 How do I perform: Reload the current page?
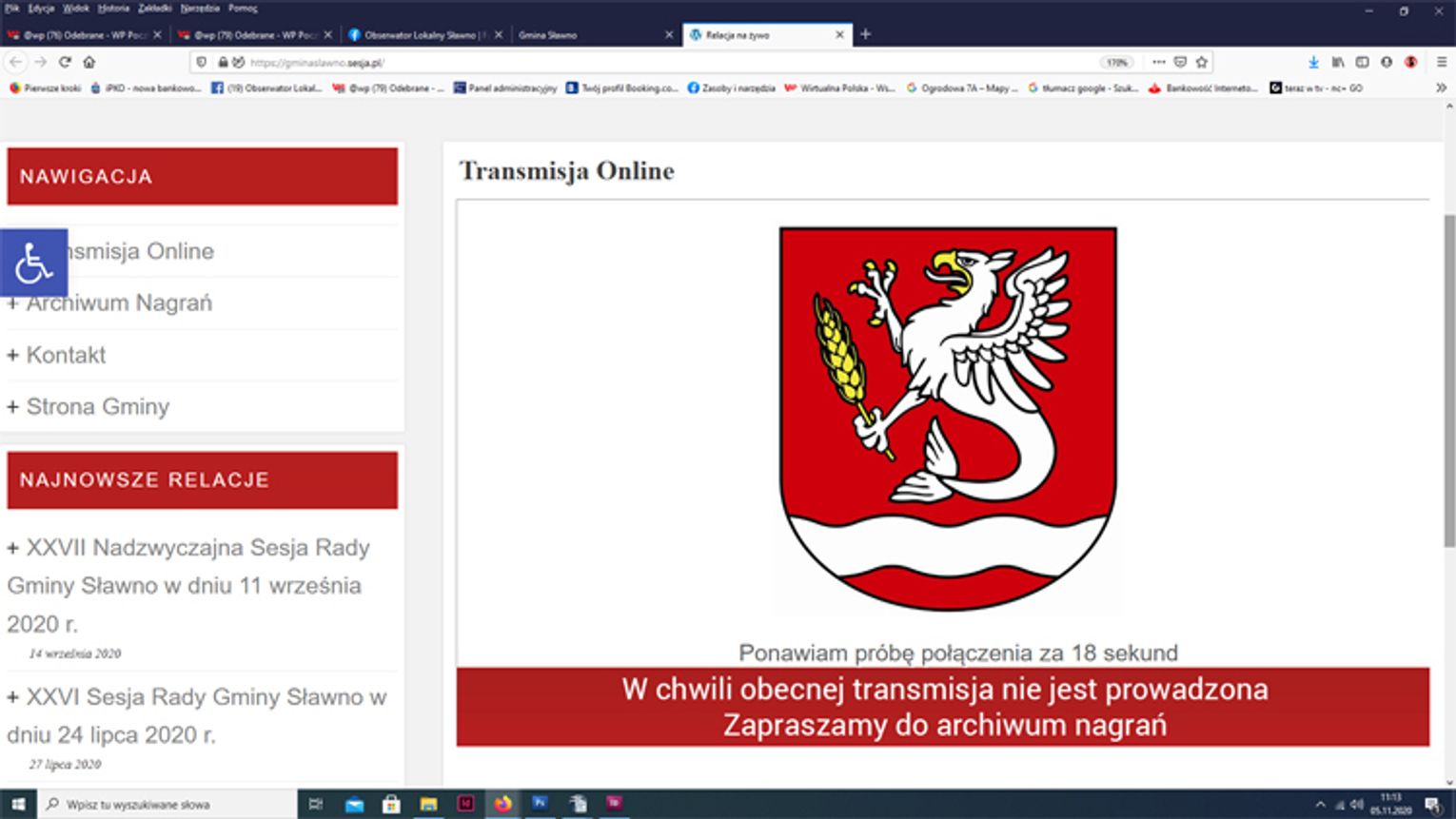coord(65,62)
